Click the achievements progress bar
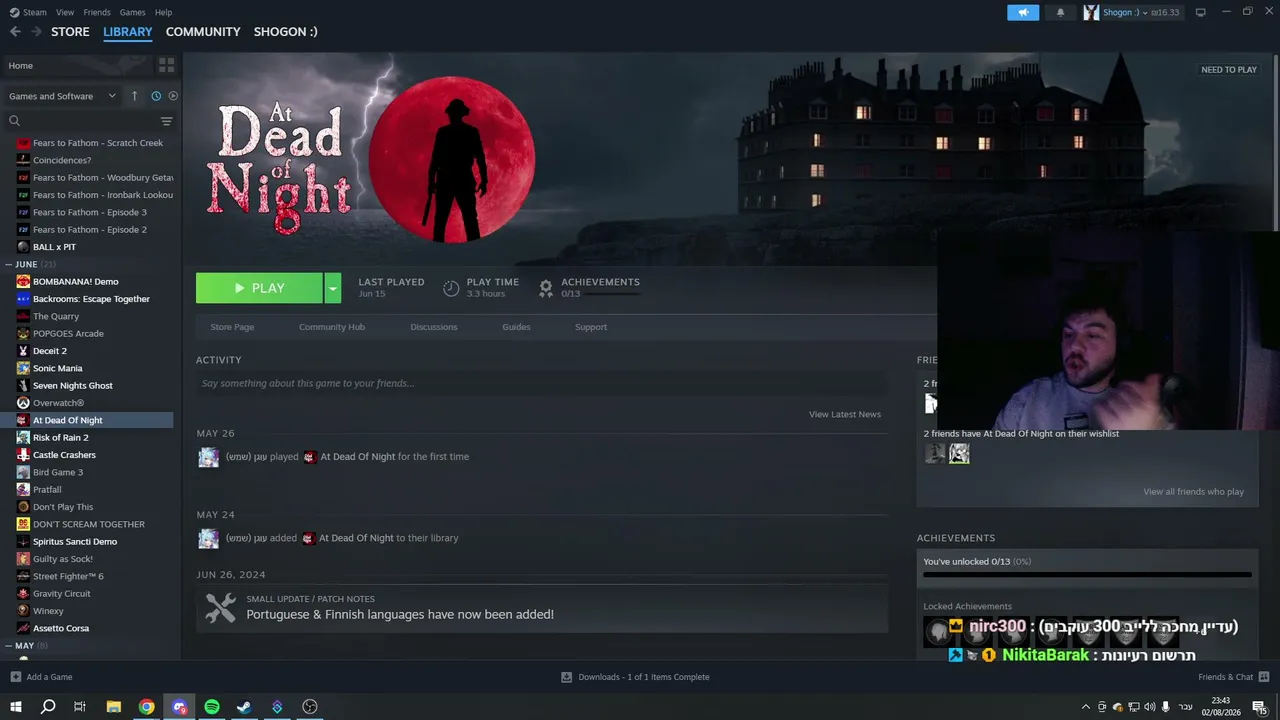This screenshot has width=1280, height=720. click(1087, 575)
